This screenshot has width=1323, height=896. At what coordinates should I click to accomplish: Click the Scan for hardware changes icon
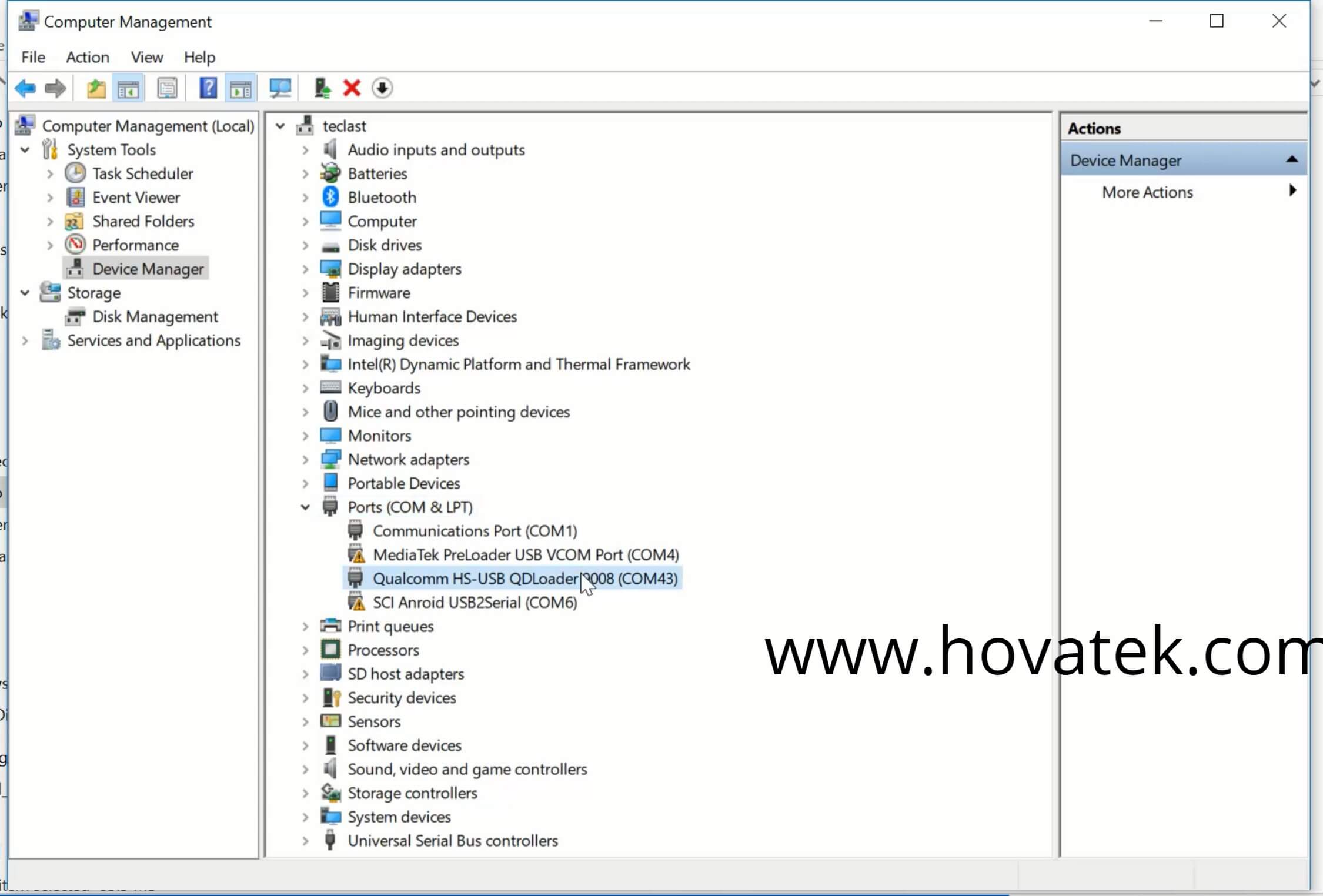coord(280,89)
